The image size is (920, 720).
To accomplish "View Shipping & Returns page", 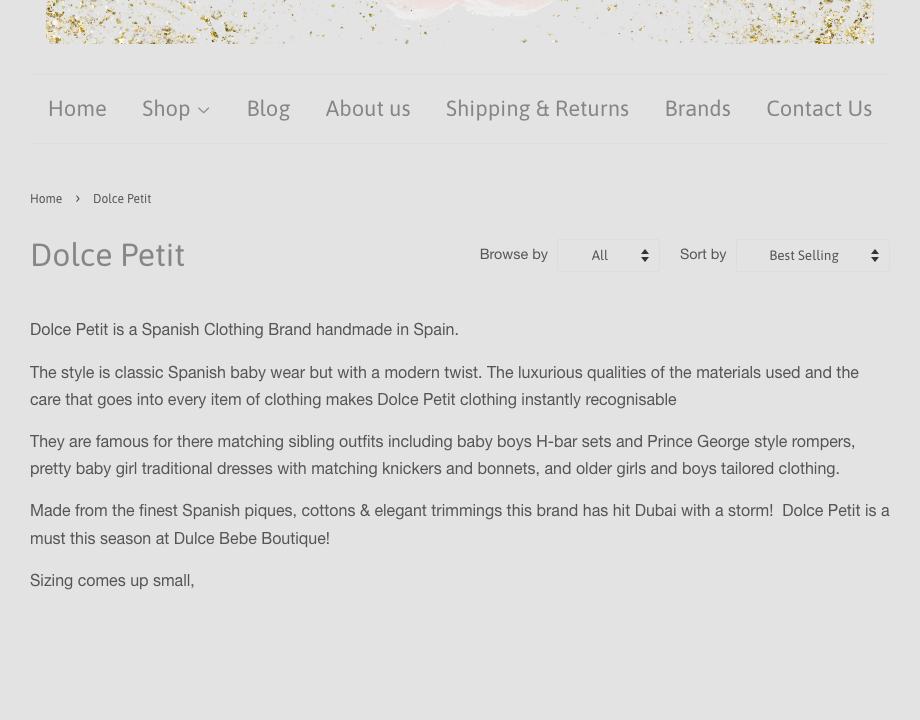I will click(537, 109).
